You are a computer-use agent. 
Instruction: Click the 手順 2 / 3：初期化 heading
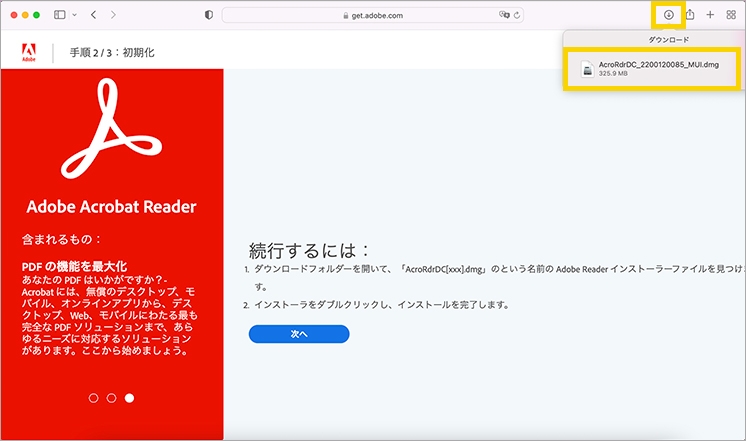click(x=112, y=52)
